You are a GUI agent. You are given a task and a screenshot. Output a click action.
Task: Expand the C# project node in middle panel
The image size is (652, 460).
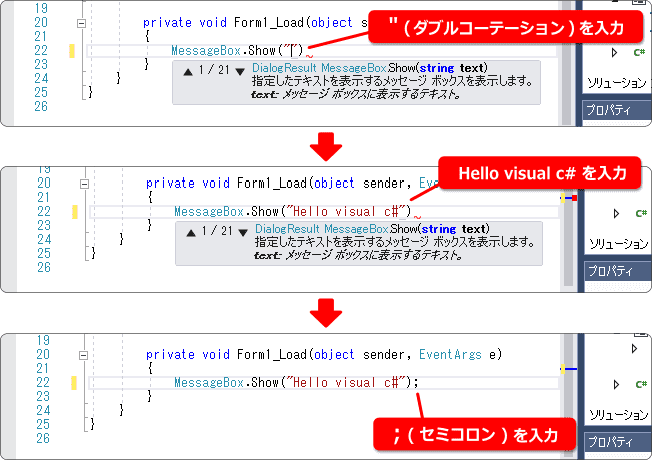click(x=616, y=213)
